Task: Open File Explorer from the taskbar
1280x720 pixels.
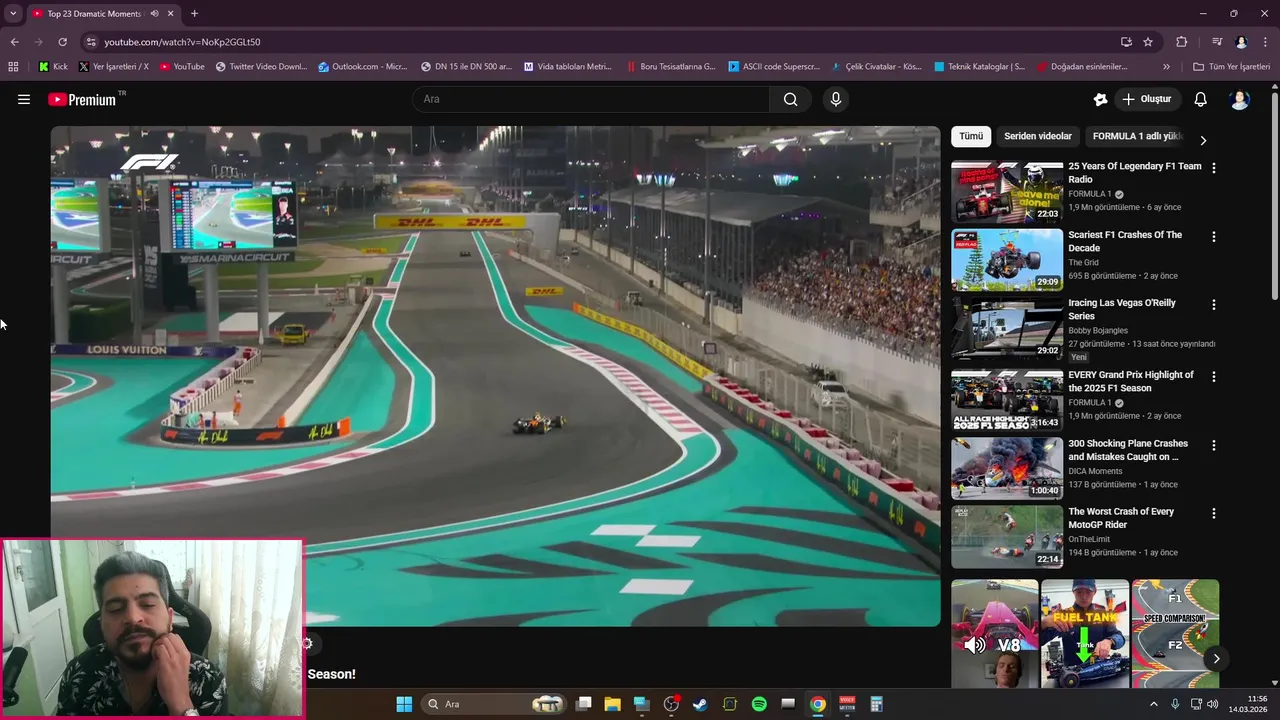Action: pyautogui.click(x=612, y=704)
